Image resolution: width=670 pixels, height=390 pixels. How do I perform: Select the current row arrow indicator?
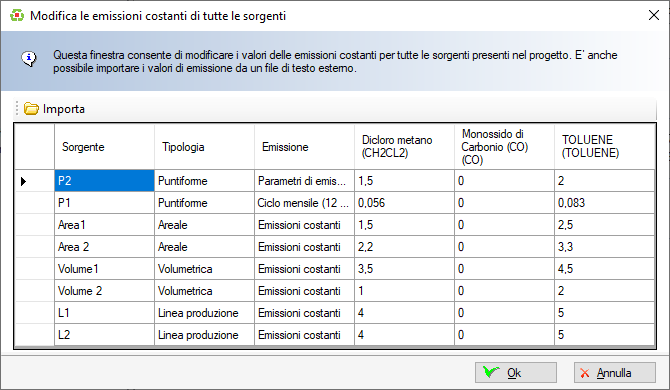[x=24, y=181]
